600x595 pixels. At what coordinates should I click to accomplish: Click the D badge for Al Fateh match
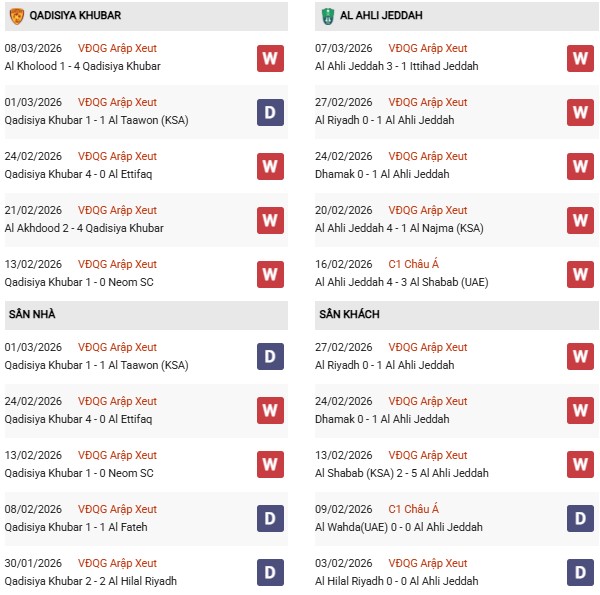click(x=270, y=519)
